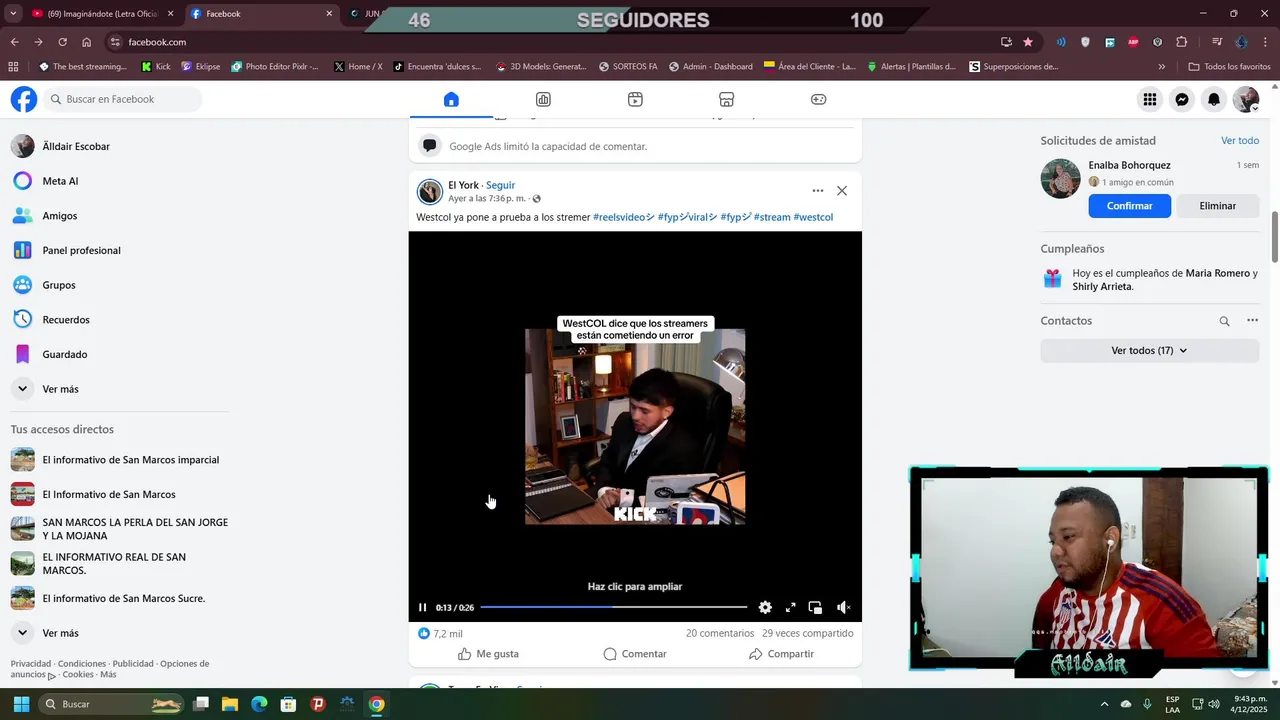Close the Facebook browser tab
Screen dimensions: 1280x720
[329, 14]
